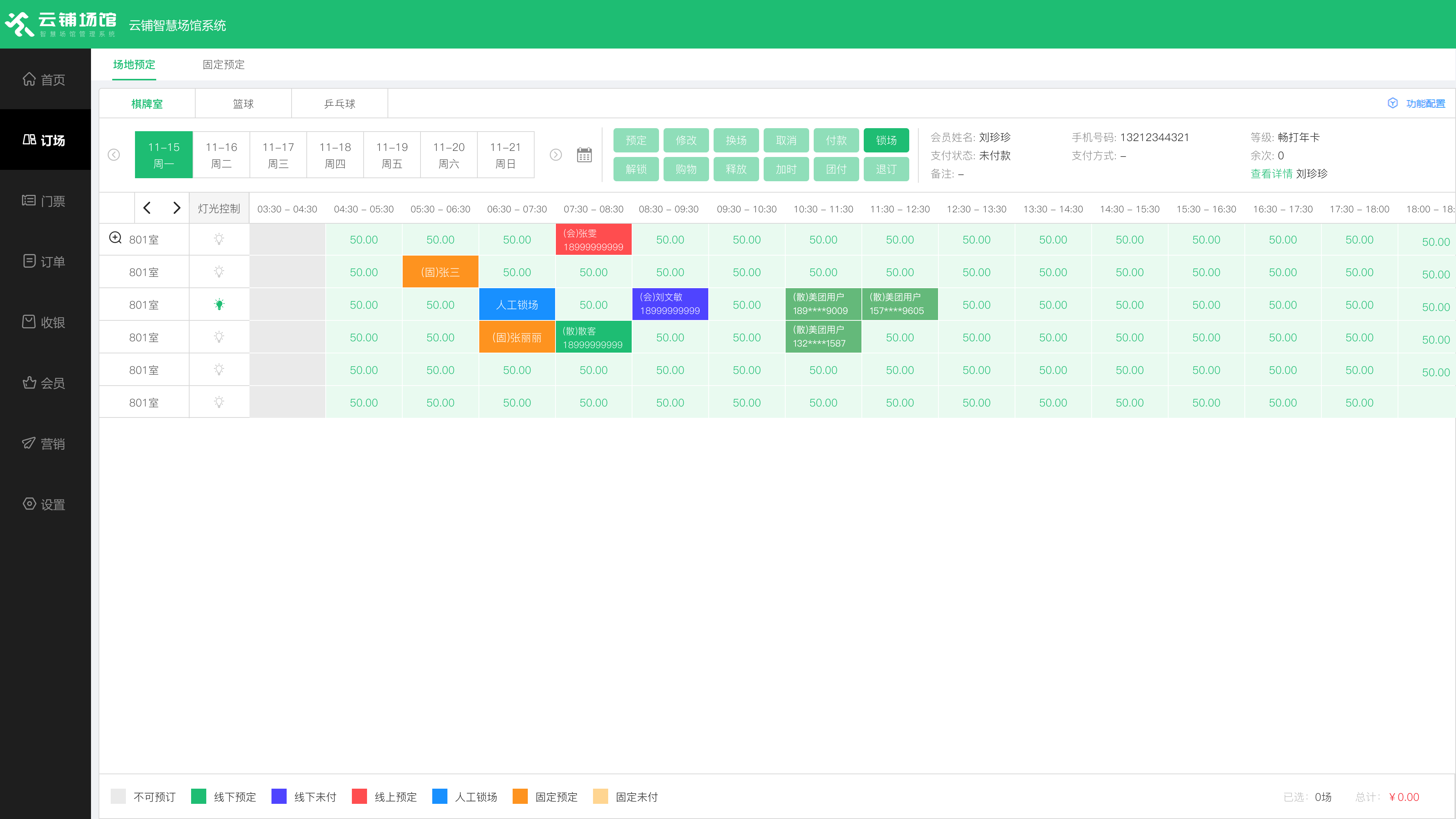1456x819 pixels.
Task: Go to 门票 tickets section
Action: (x=44, y=201)
